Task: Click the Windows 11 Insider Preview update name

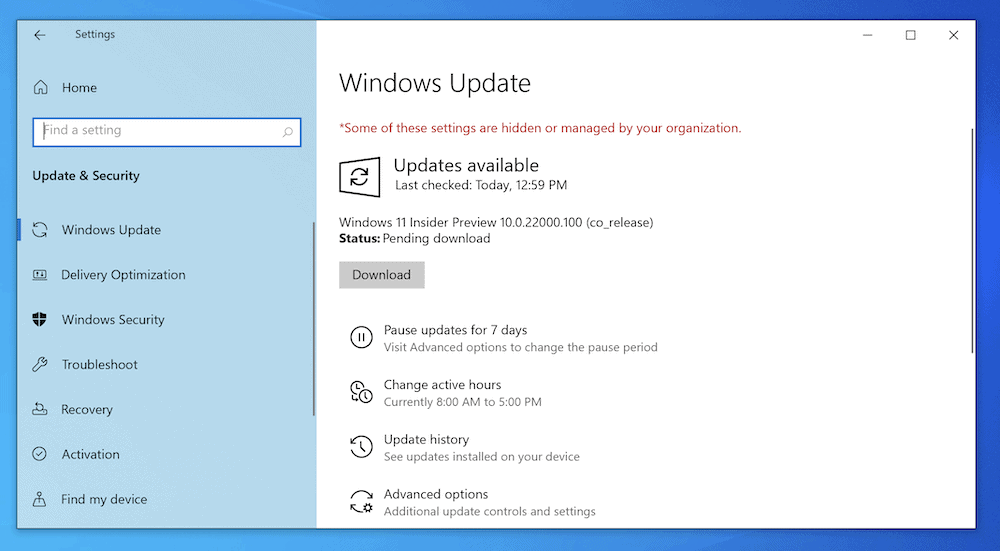Action: pos(496,223)
